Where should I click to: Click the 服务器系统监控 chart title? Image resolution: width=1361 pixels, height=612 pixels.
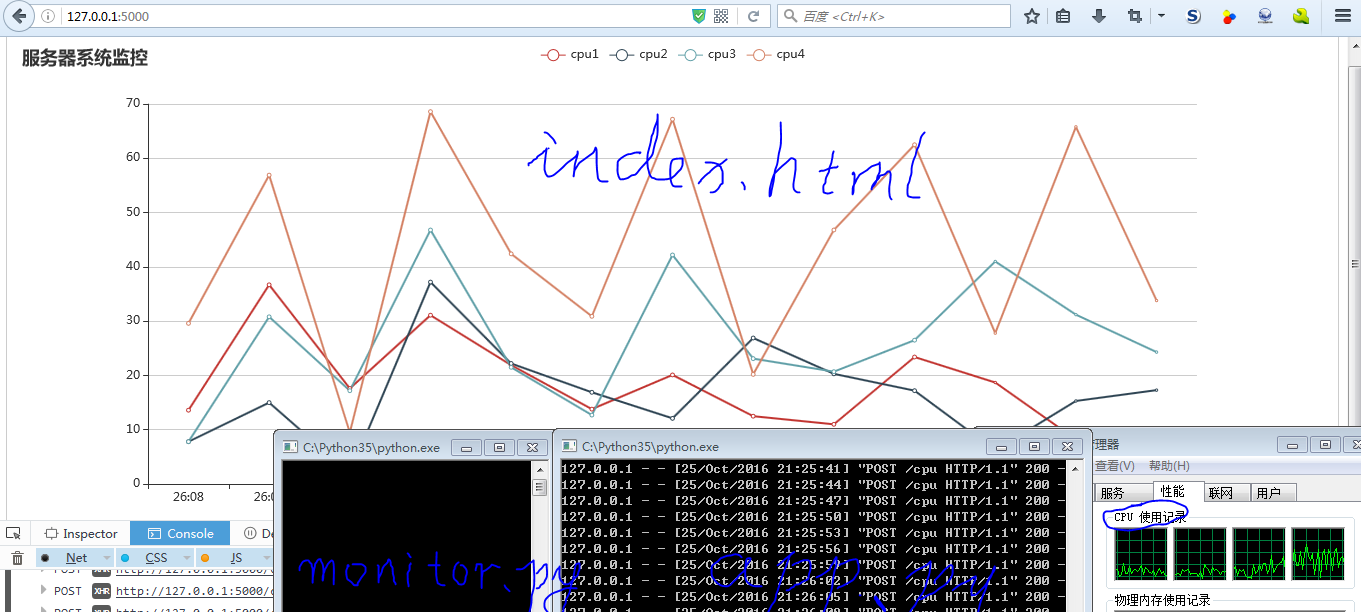click(85, 58)
